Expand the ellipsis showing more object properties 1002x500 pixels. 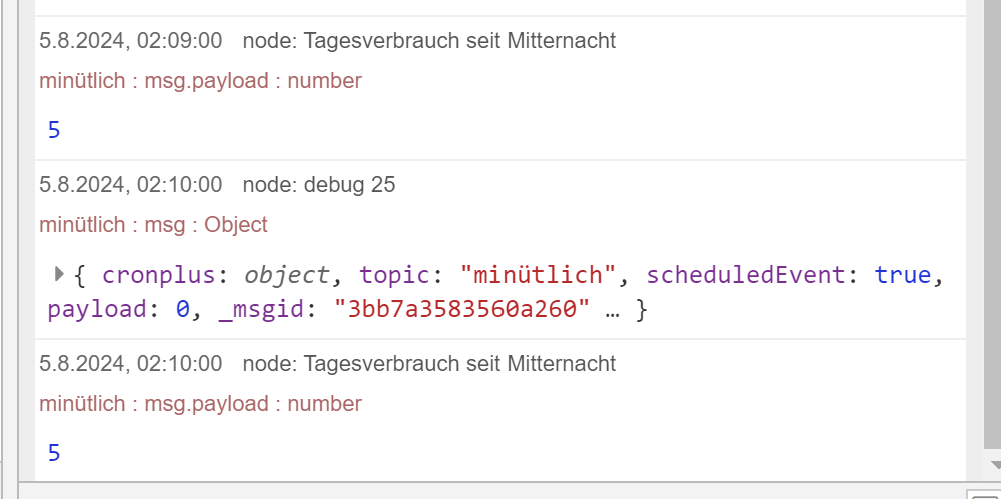(612, 311)
